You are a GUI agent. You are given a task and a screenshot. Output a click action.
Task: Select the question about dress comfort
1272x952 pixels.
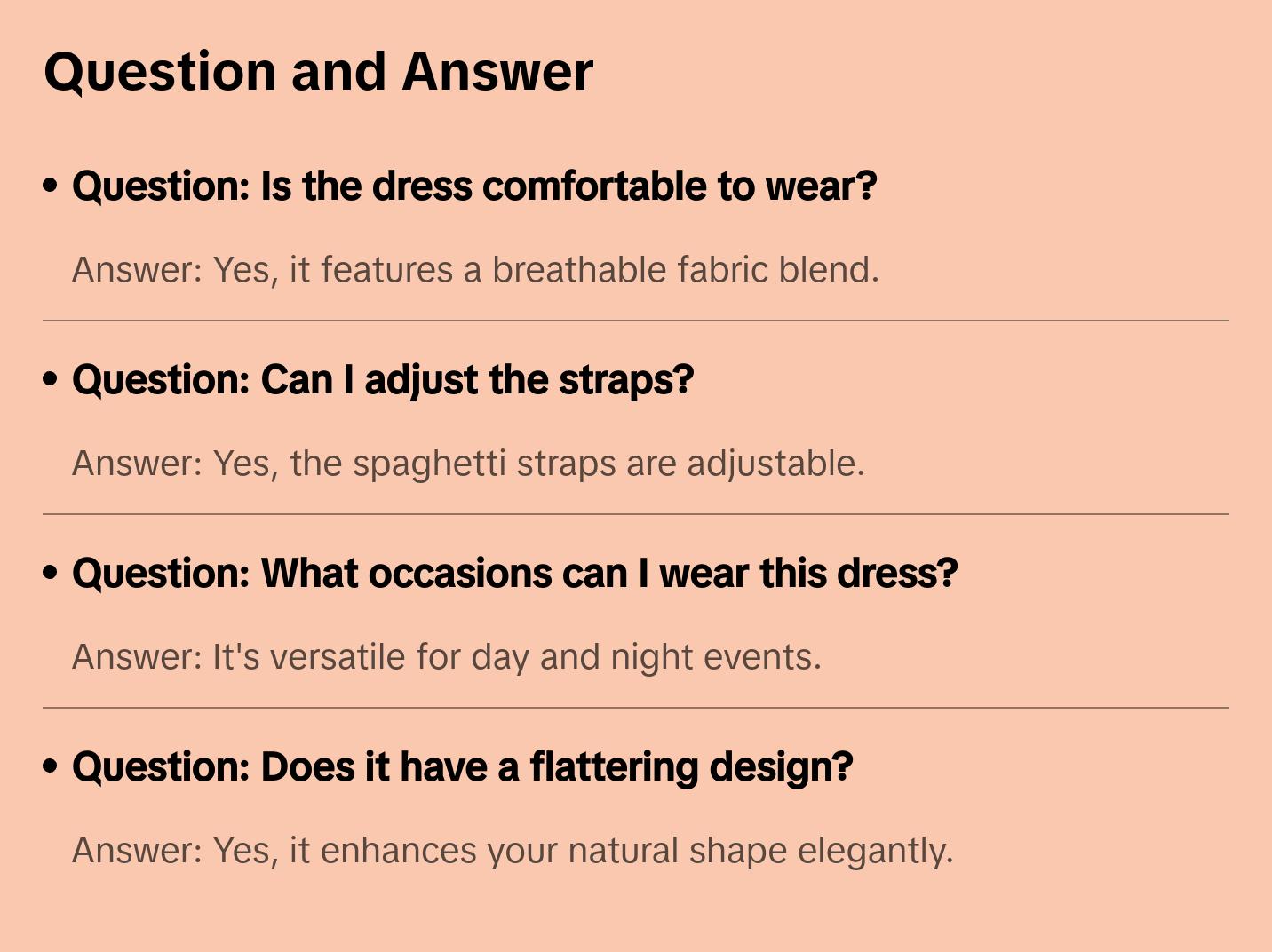[474, 186]
